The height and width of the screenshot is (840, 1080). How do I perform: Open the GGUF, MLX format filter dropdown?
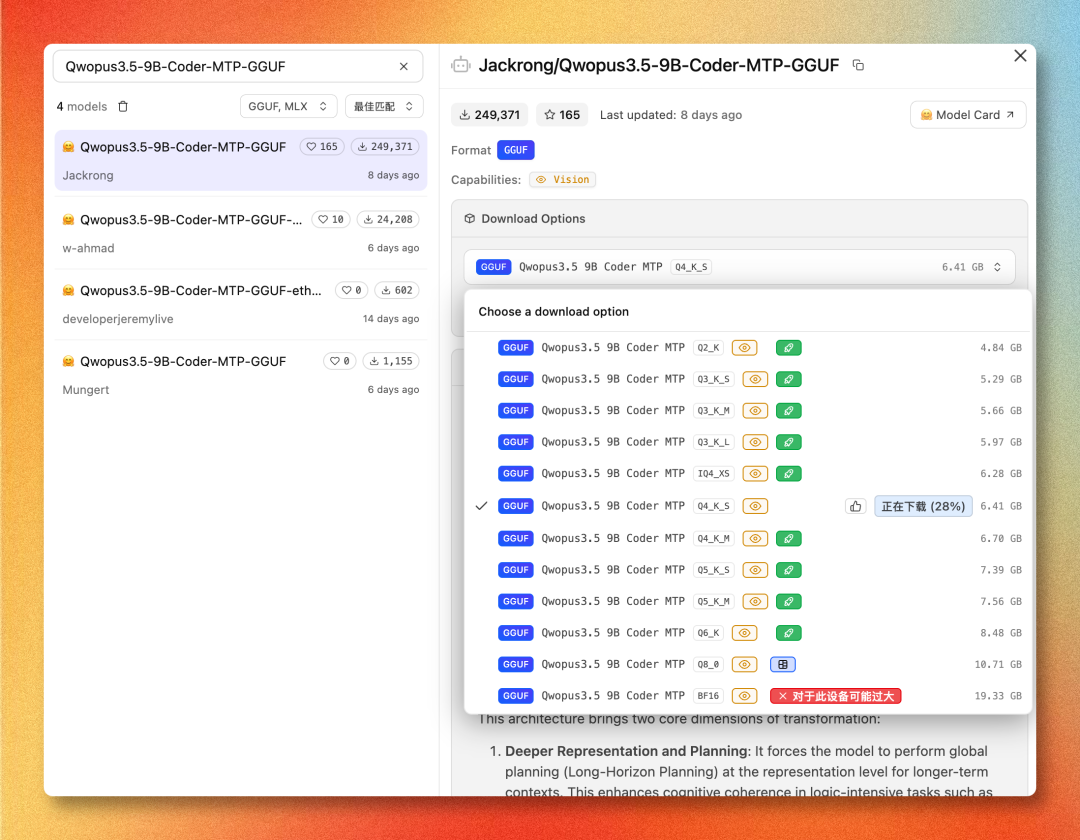pyautogui.click(x=288, y=107)
